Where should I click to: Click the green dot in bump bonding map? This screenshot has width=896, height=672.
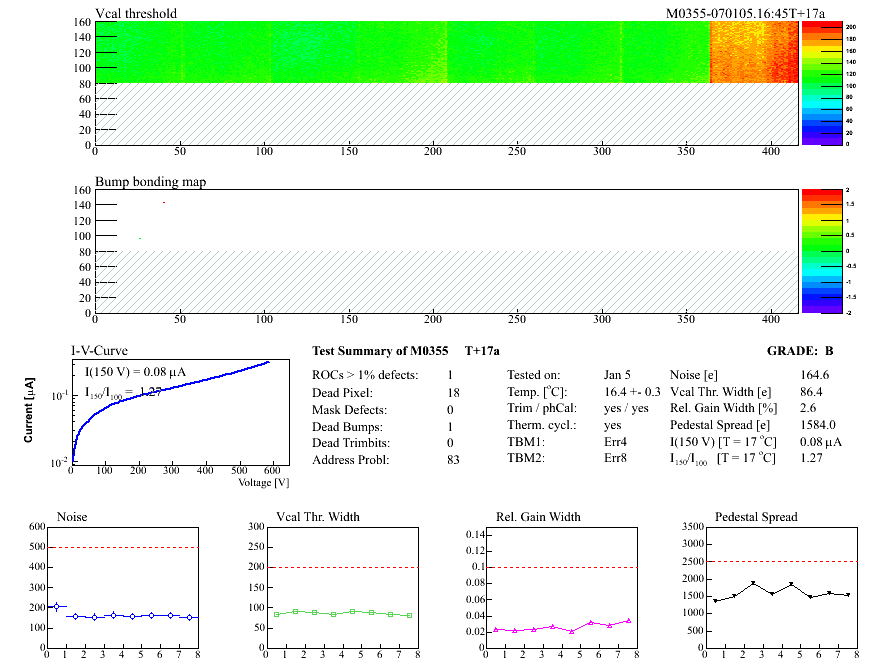click(140, 238)
